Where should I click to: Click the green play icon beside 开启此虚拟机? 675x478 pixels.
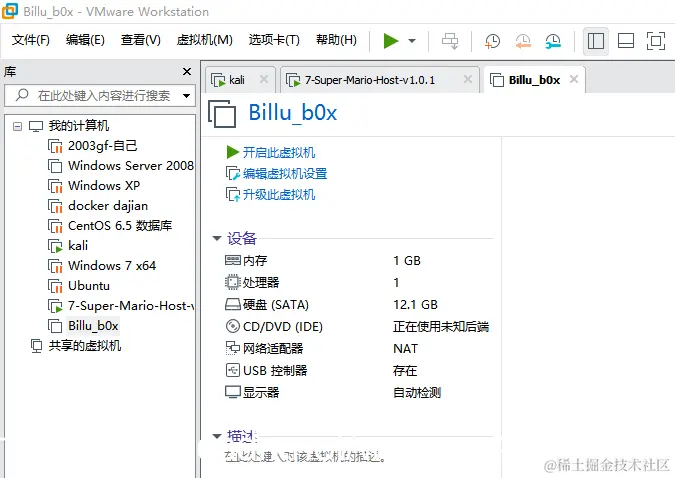(232, 152)
